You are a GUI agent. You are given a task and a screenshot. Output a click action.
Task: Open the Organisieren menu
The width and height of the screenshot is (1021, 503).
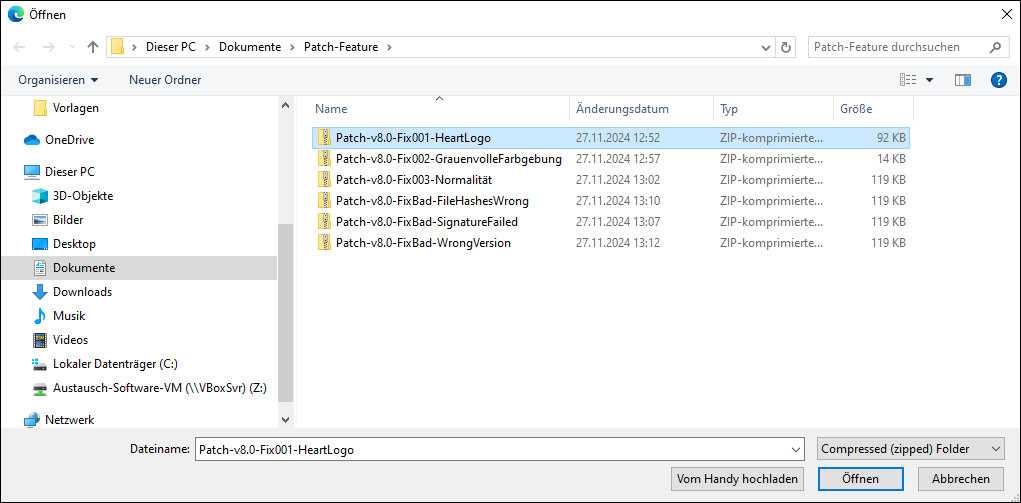[59, 80]
